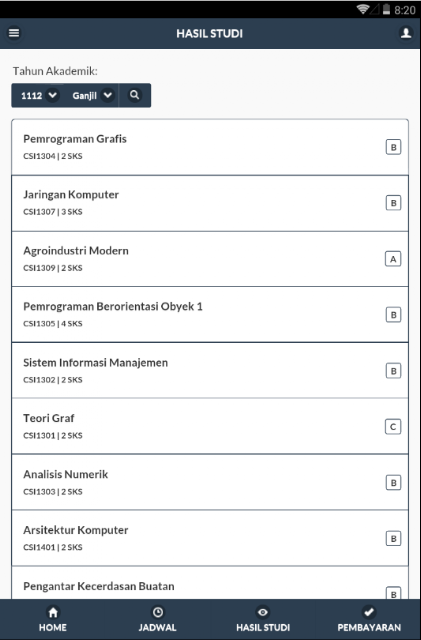Image resolution: width=421 pixels, height=640 pixels.
Task: Open the hamburger menu icon
Action: click(x=14, y=33)
